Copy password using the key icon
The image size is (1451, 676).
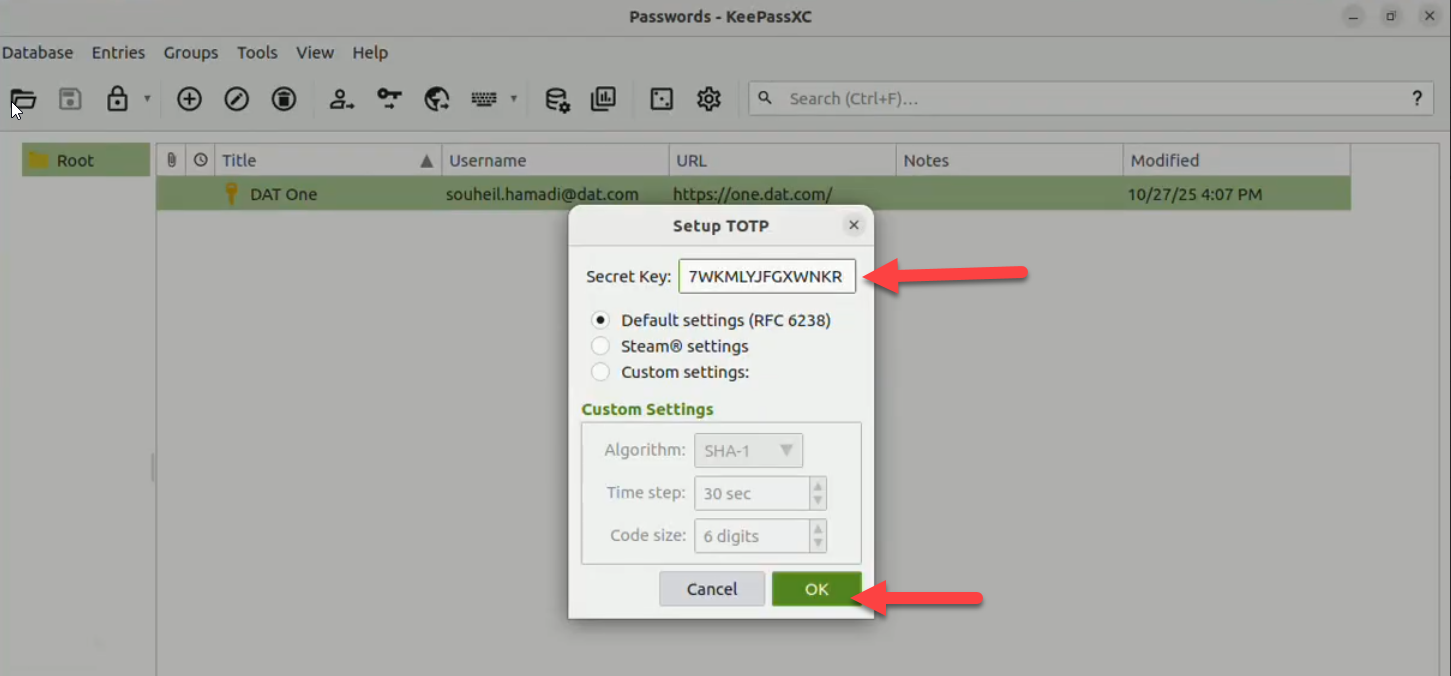[389, 98]
